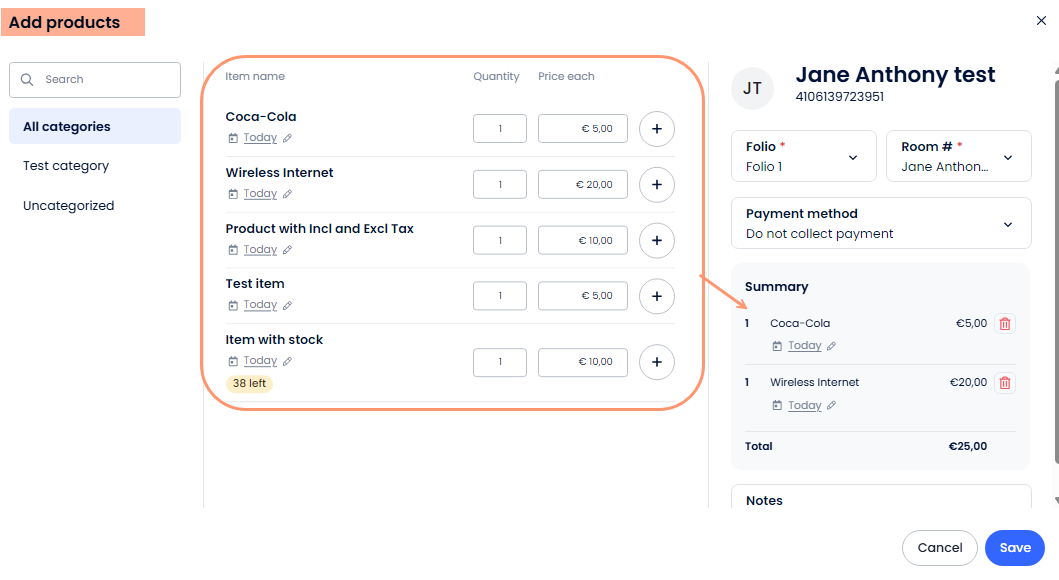Cancel adding products
1059x580 pixels.
point(939,548)
